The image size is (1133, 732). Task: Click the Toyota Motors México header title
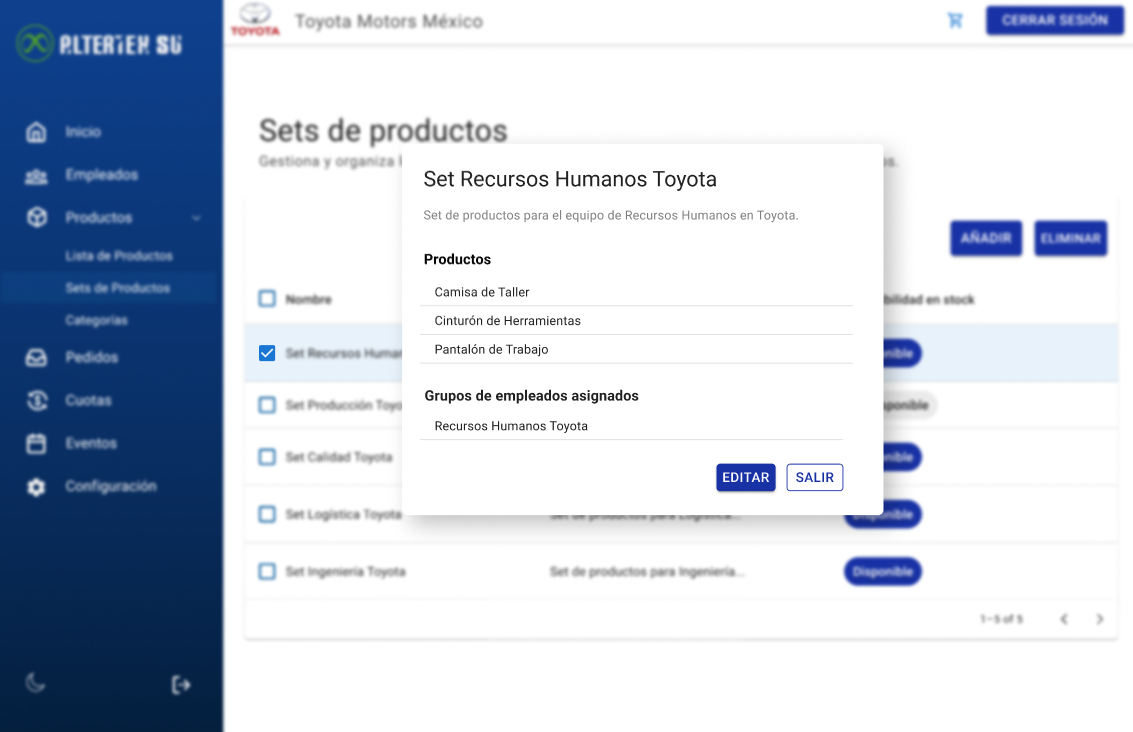389,22
